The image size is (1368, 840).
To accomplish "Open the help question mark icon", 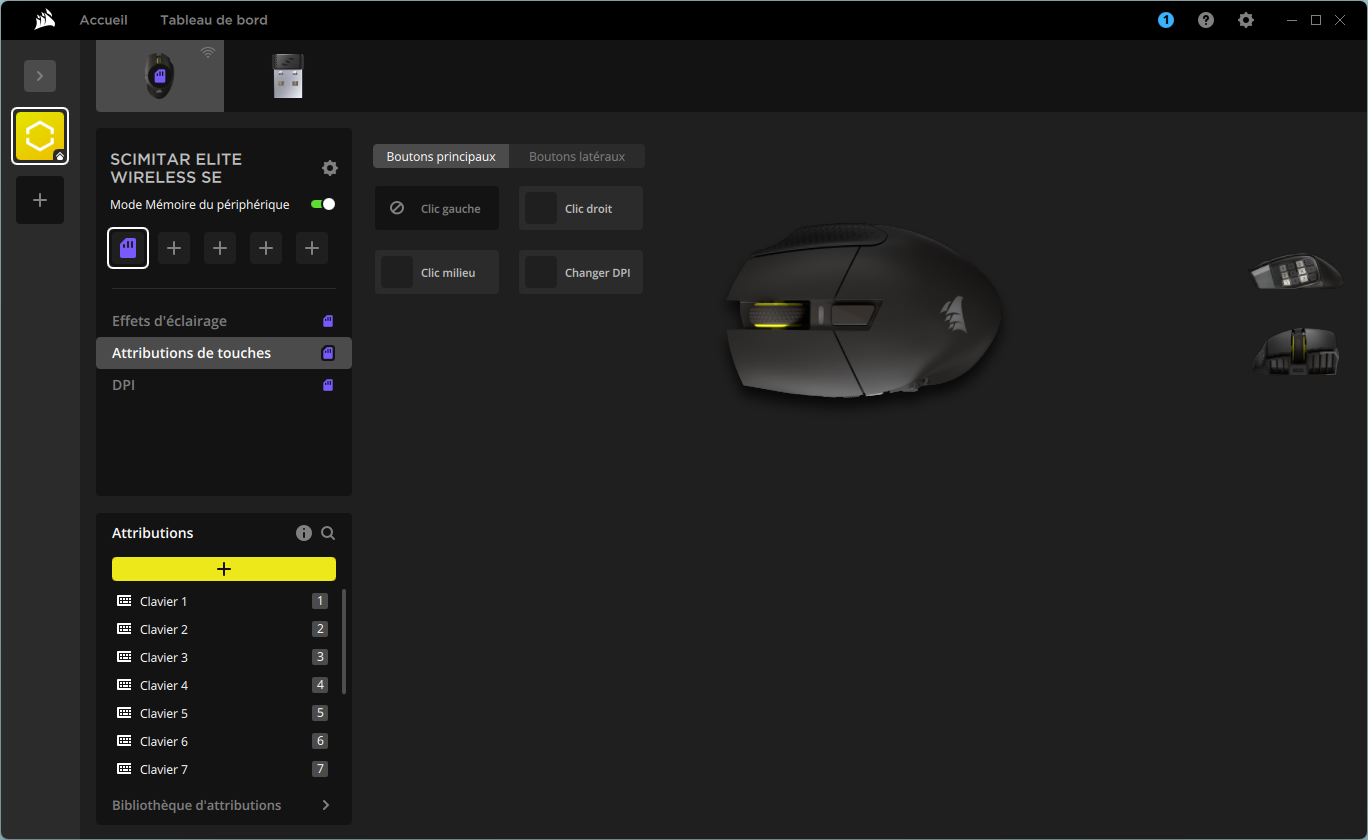I will pos(1206,20).
